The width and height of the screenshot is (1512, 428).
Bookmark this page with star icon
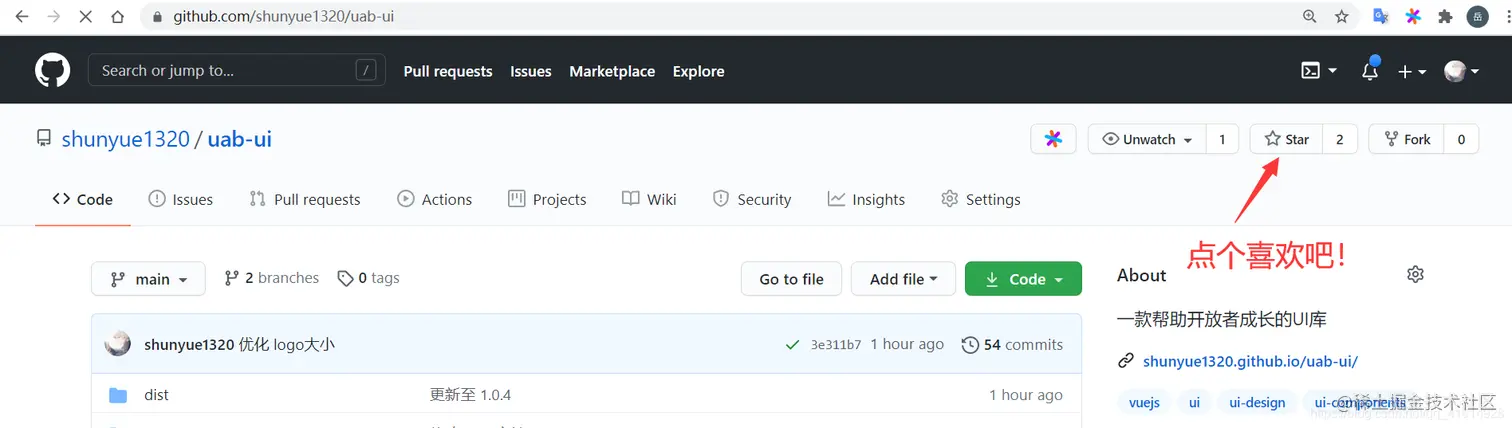point(1342,17)
